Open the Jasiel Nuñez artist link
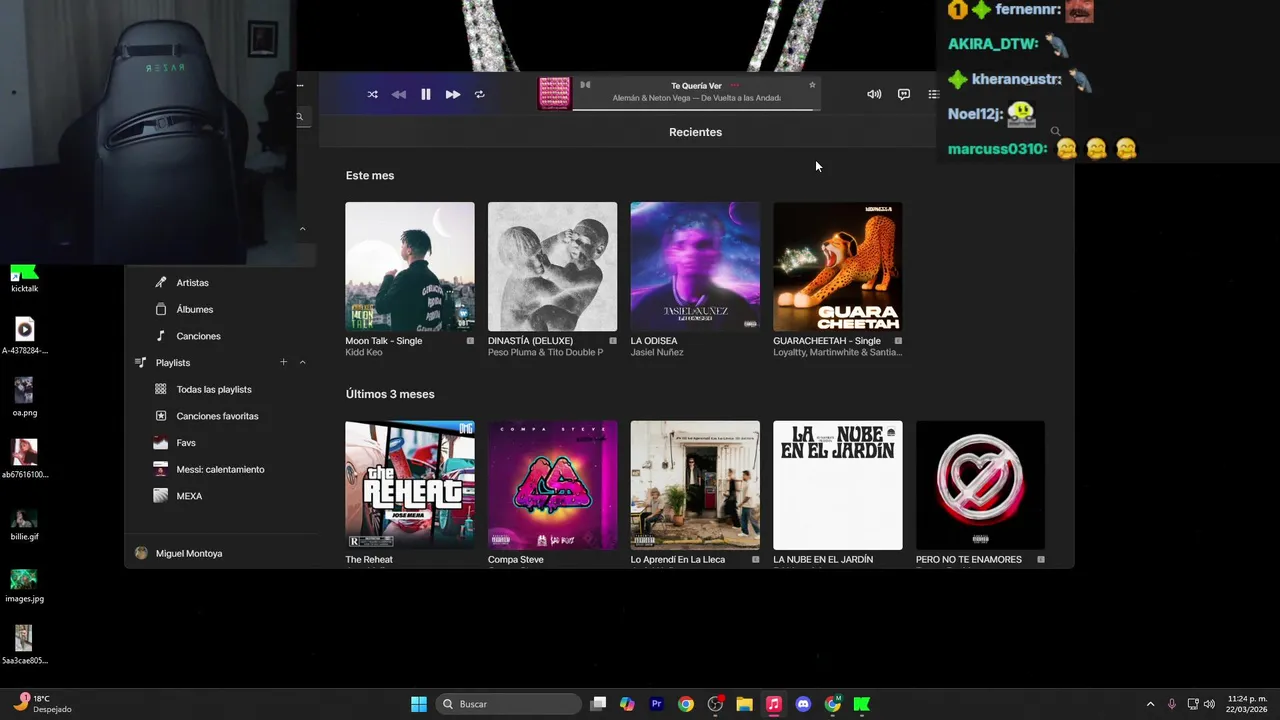The image size is (1280, 720). pos(656,352)
